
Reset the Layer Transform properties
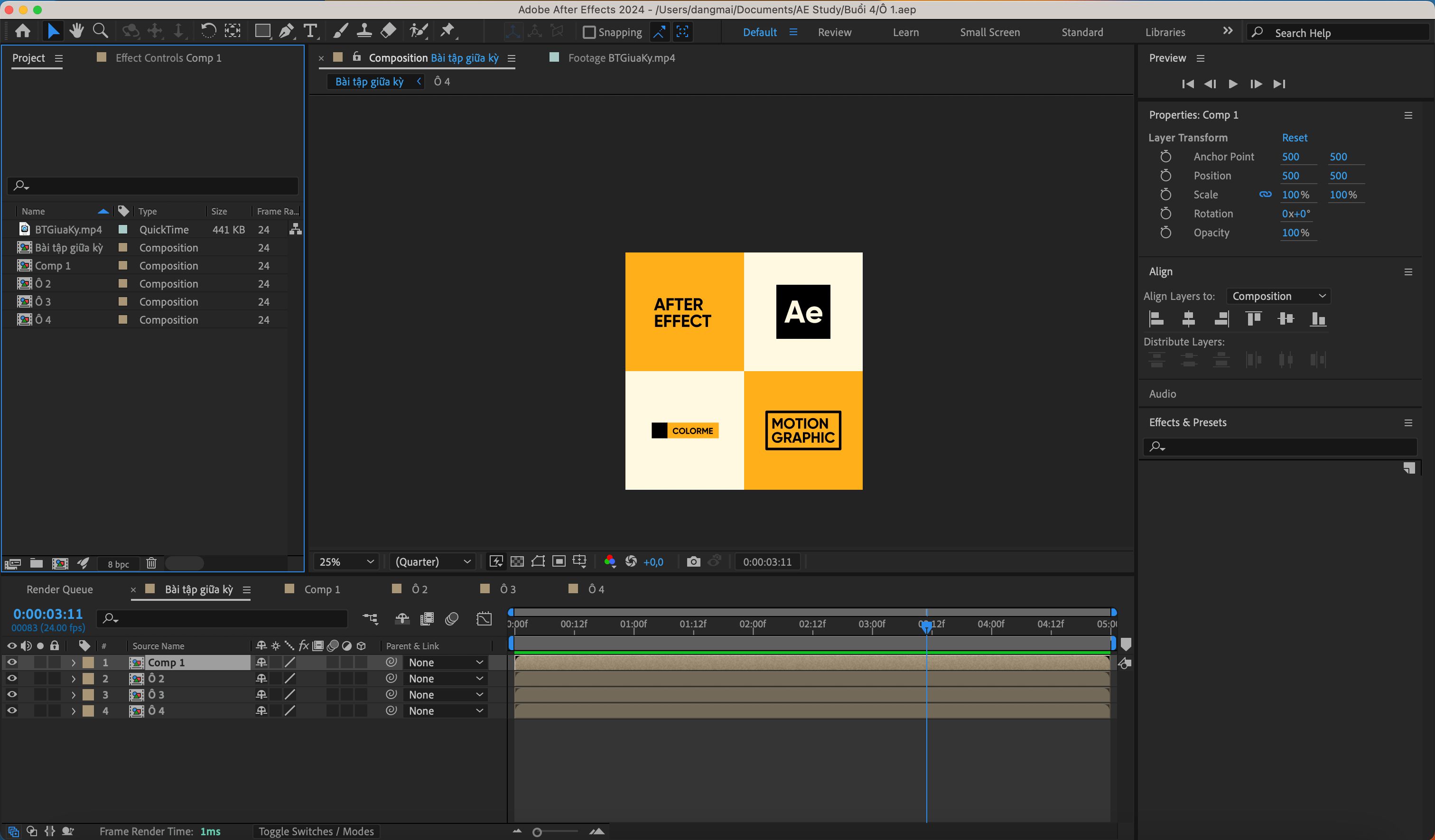pos(1295,137)
